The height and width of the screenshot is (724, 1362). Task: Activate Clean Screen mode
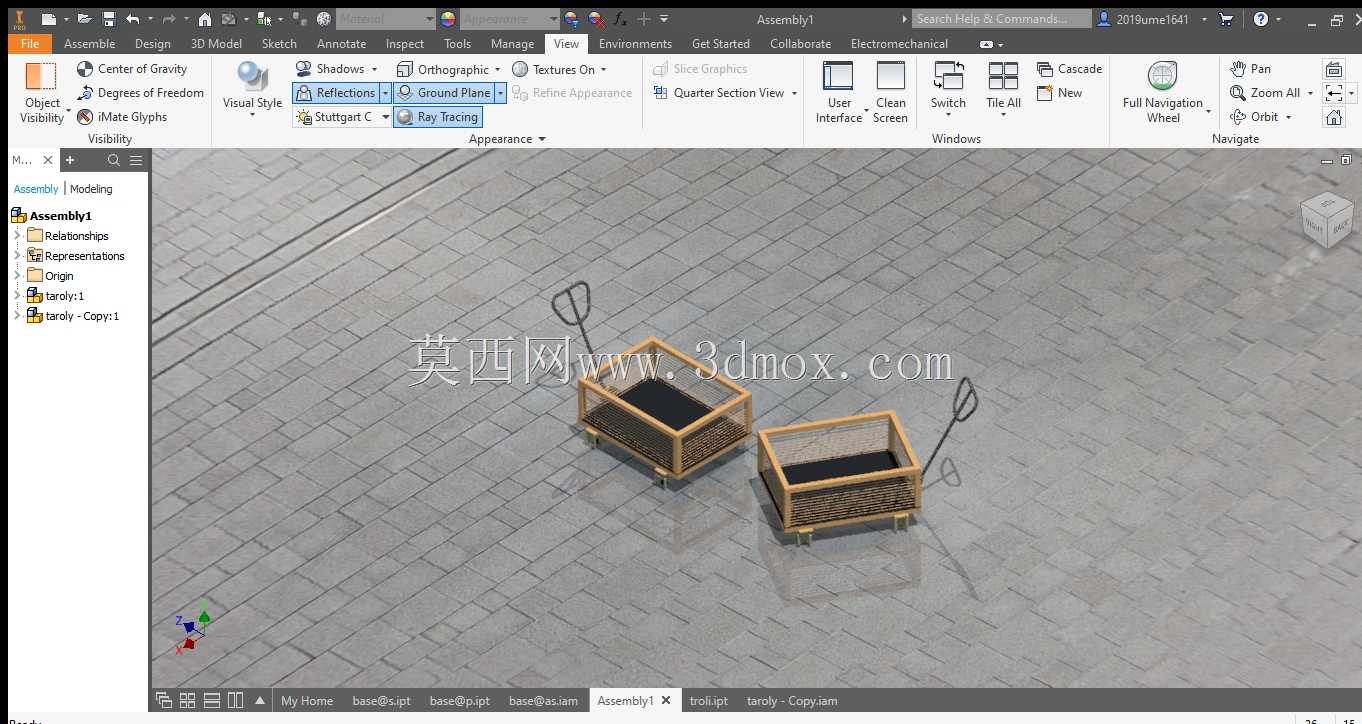pyautogui.click(x=890, y=93)
